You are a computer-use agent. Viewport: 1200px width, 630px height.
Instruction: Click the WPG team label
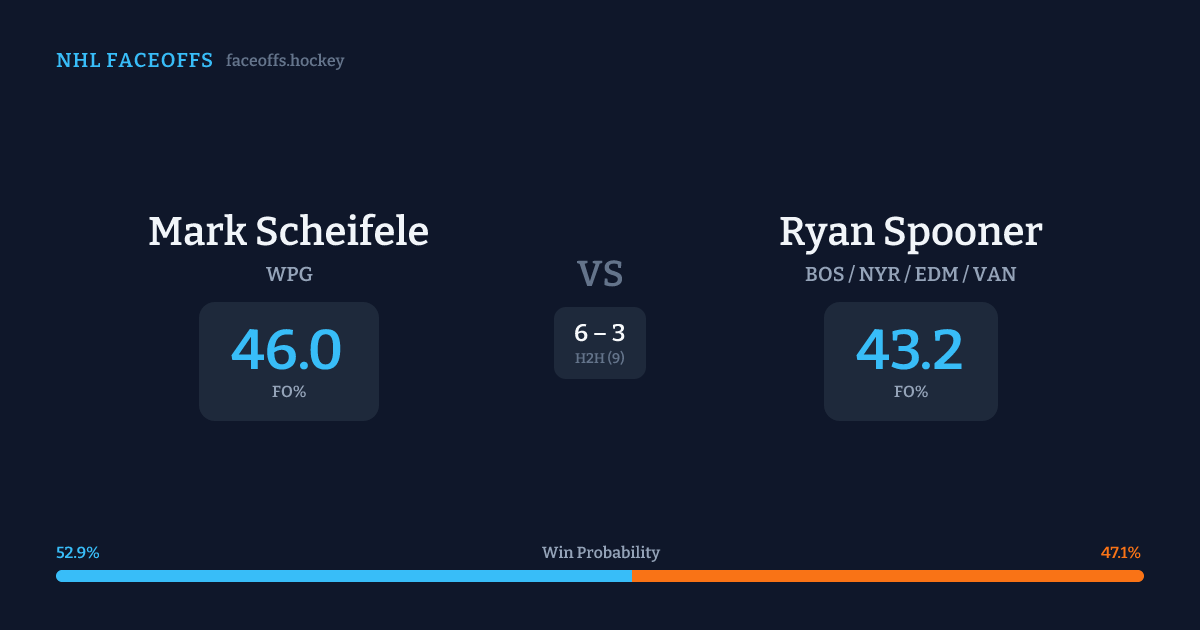289,273
